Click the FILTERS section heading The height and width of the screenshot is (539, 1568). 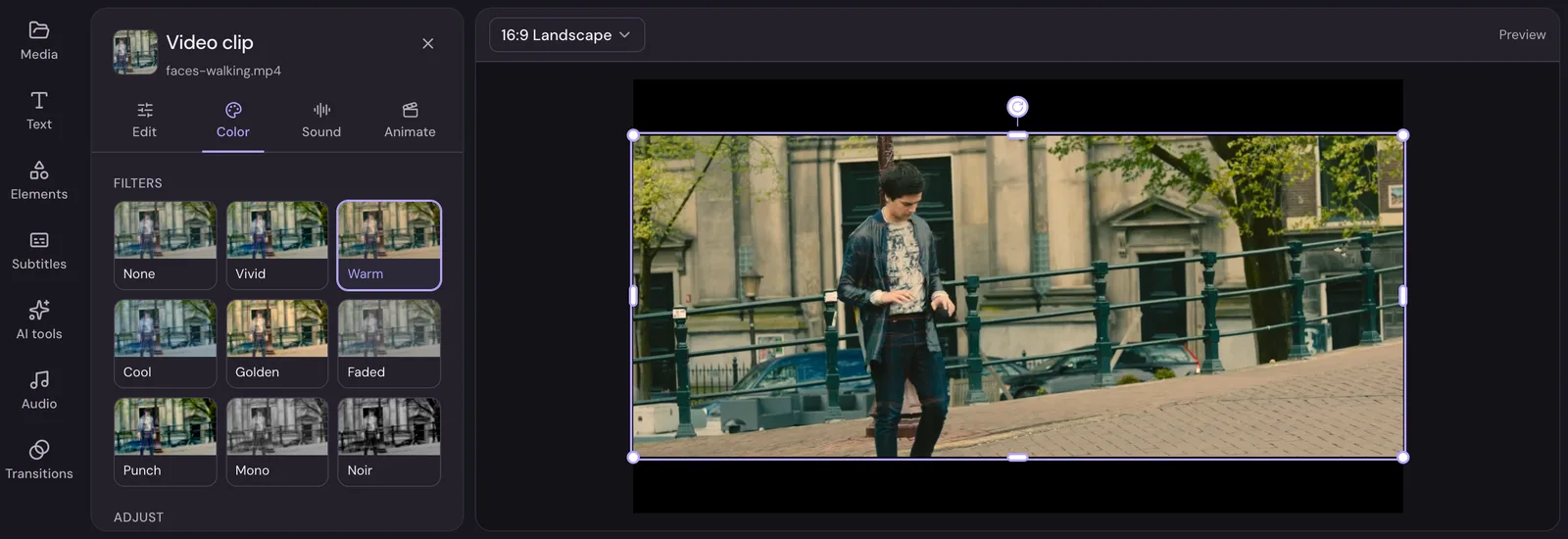coord(138,183)
